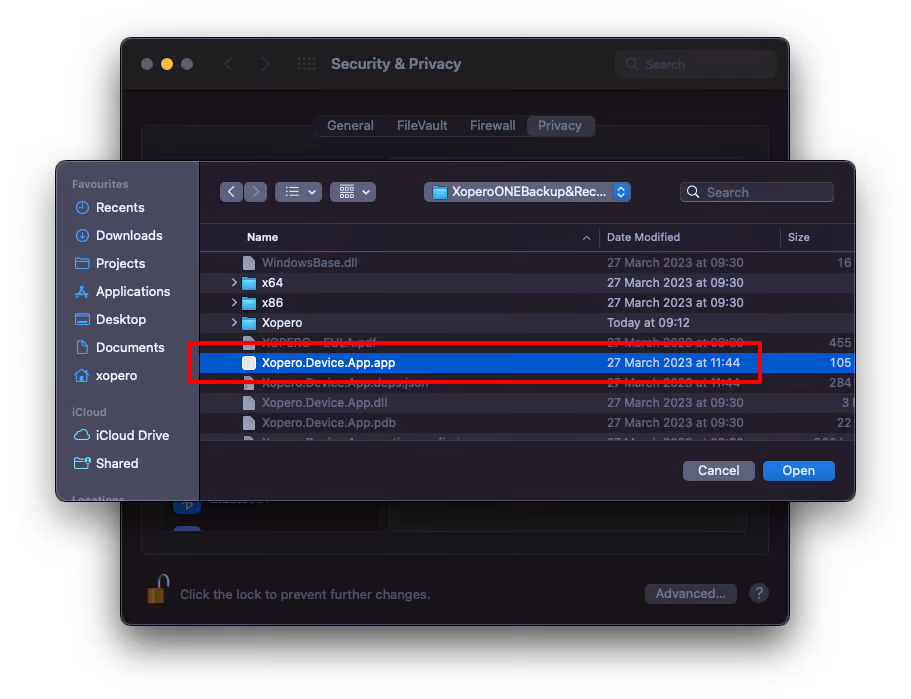Click the sort direction caret in Name header
Image resolution: width=911 pixels, height=699 pixels.
click(586, 238)
